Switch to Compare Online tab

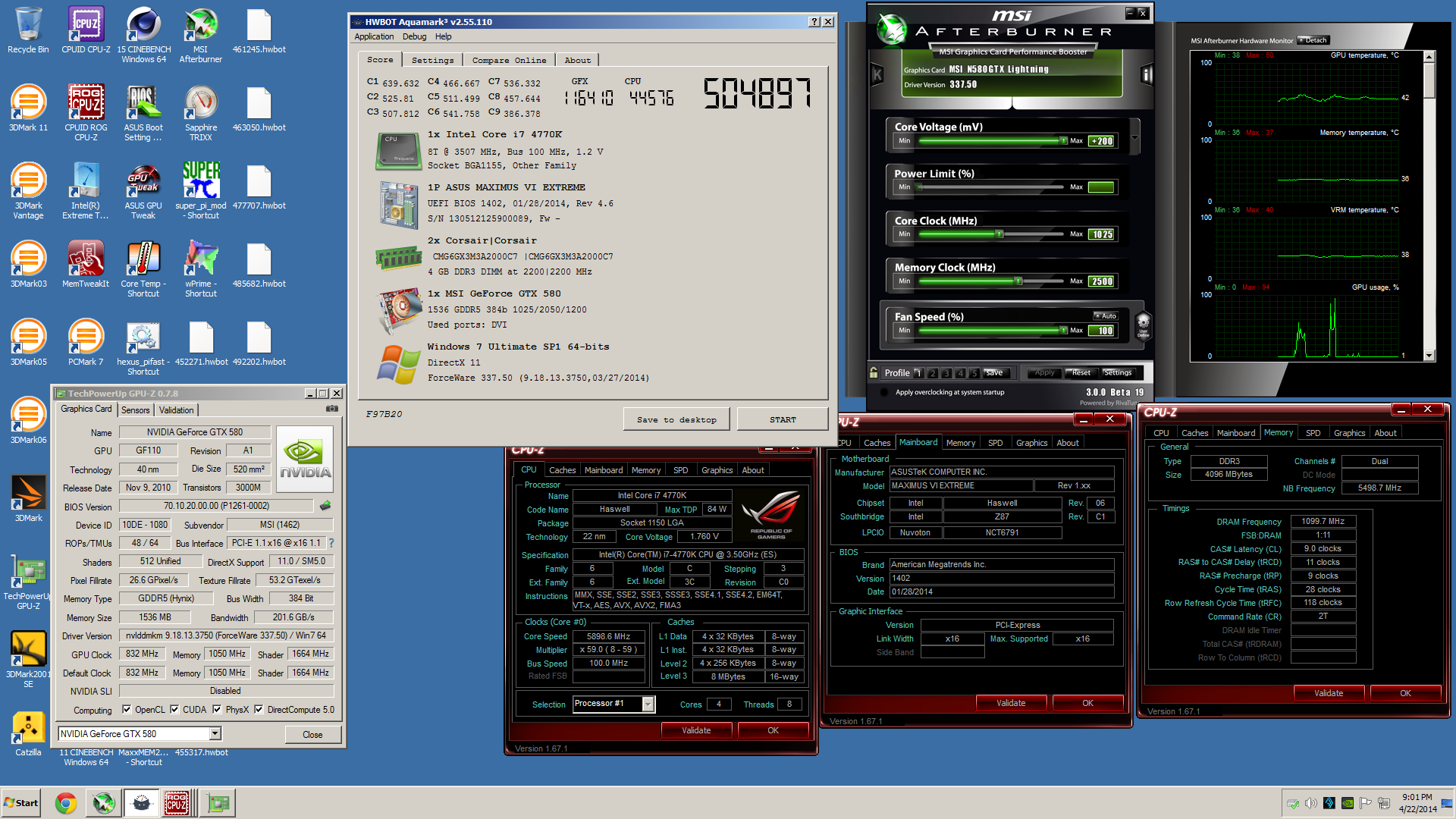click(509, 60)
